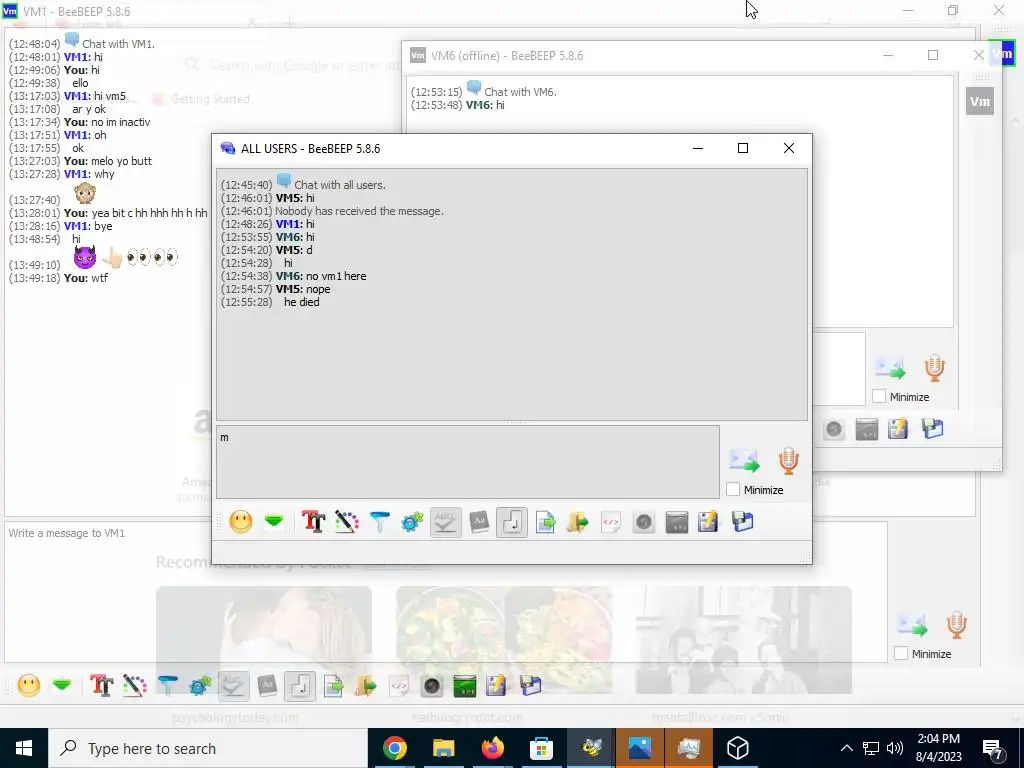Open preset messages green arrow in VM1 window
Screen dimensions: 1024x768
[x=62, y=686]
